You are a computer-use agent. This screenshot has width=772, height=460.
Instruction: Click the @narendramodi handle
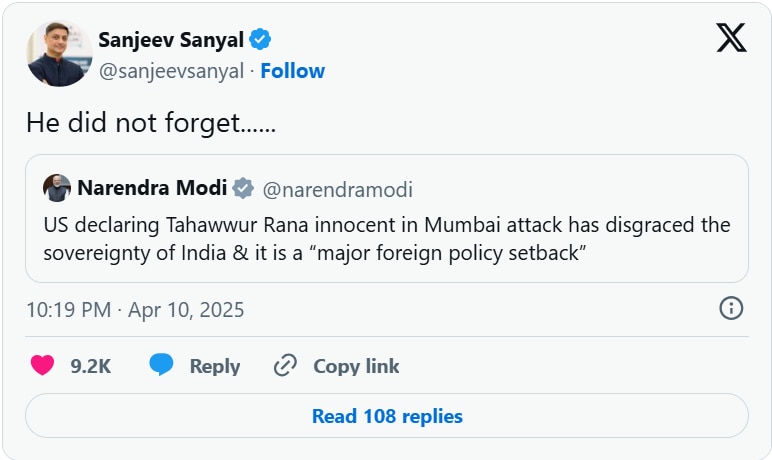(x=337, y=190)
